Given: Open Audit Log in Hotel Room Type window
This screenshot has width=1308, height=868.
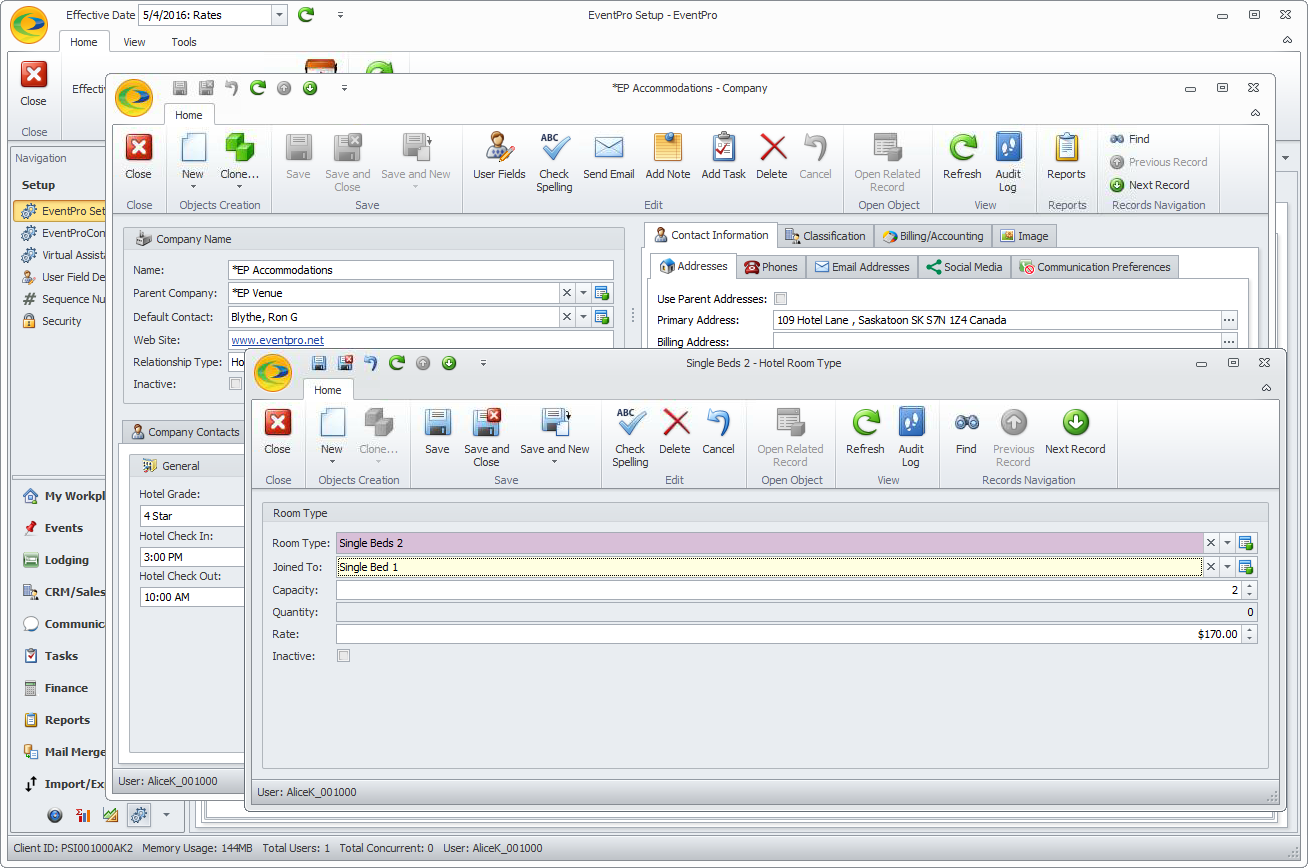Looking at the screenshot, I should 911,437.
